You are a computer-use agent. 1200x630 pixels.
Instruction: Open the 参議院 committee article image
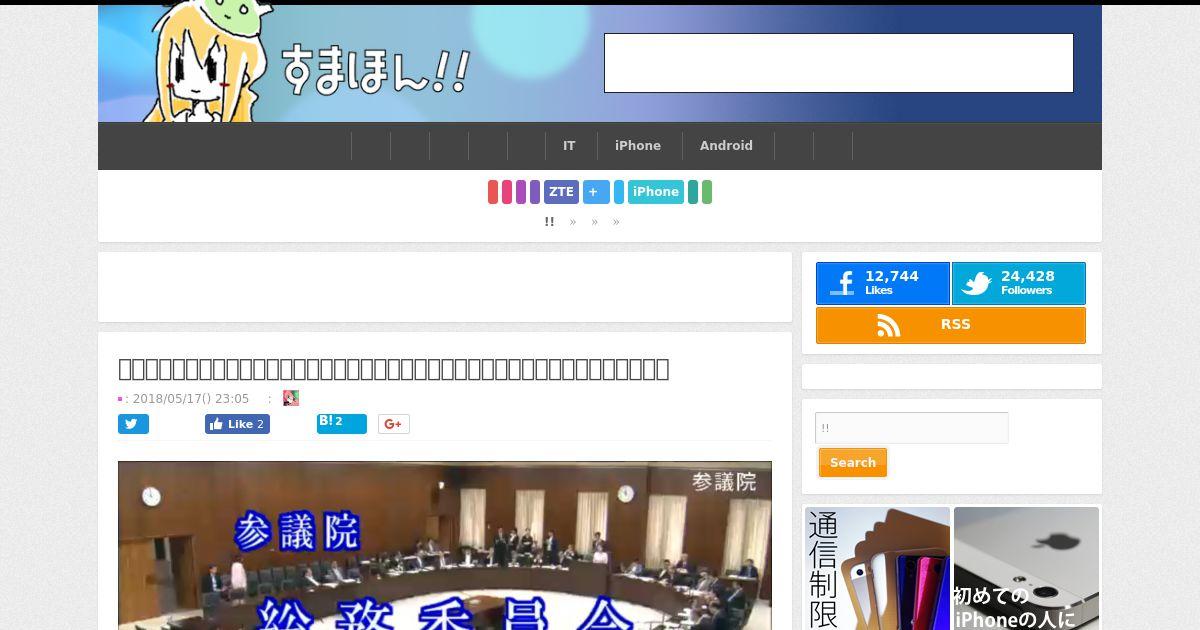(445, 545)
